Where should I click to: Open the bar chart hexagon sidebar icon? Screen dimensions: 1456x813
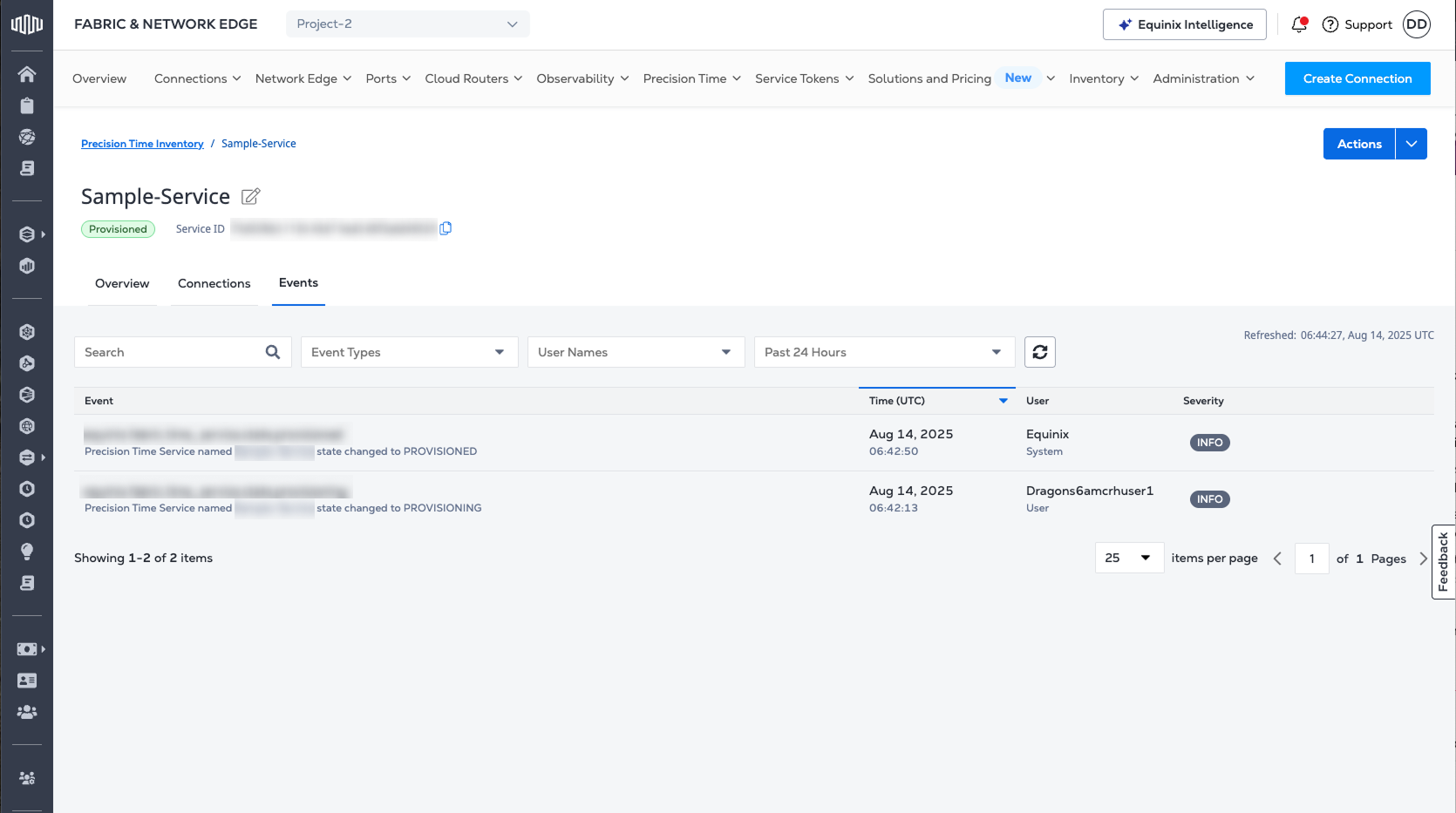point(27,266)
